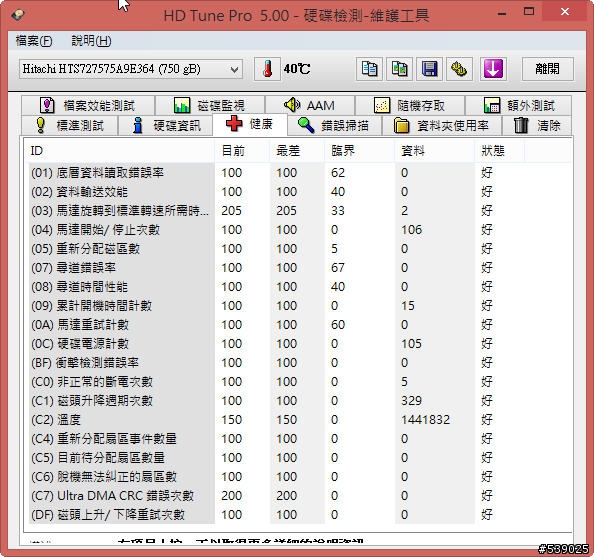Image resolution: width=594 pixels, height=557 pixels.
Task: Switch to the 額外測試 tab
Action: [519, 105]
